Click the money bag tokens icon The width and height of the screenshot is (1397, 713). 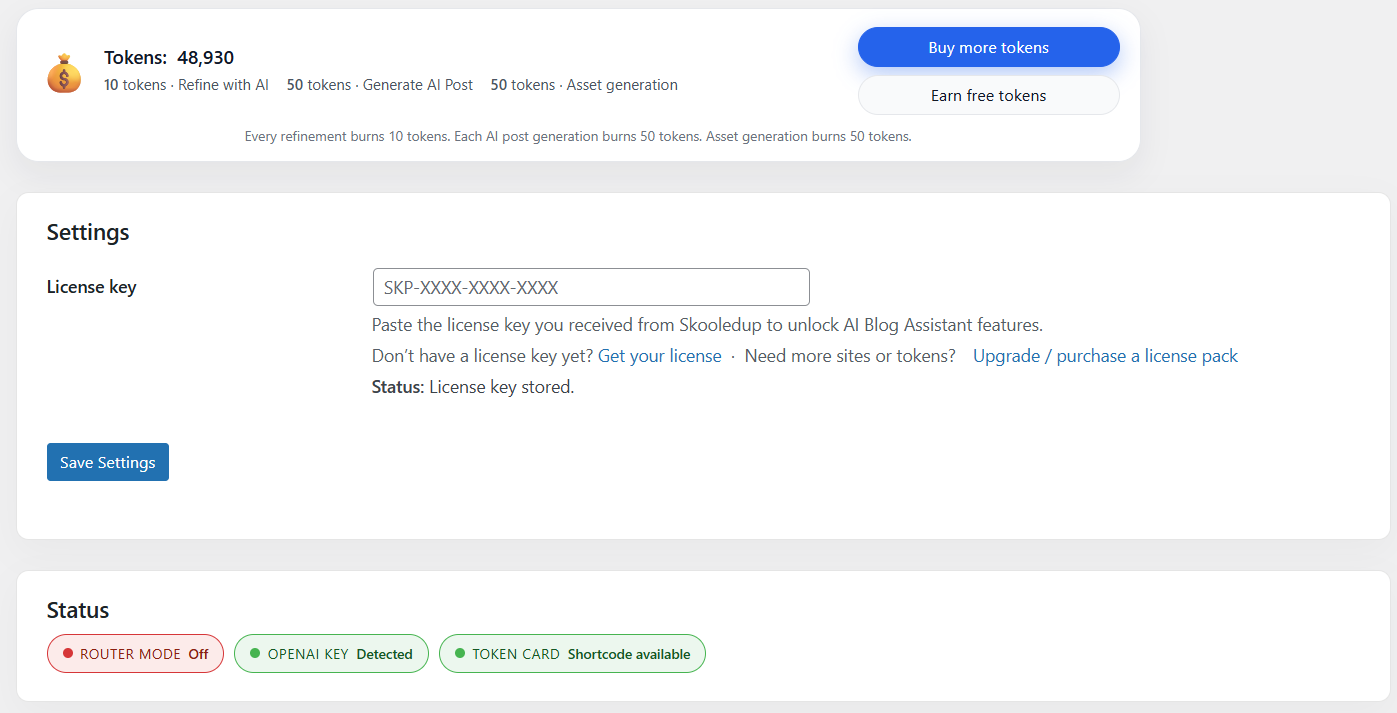point(64,75)
